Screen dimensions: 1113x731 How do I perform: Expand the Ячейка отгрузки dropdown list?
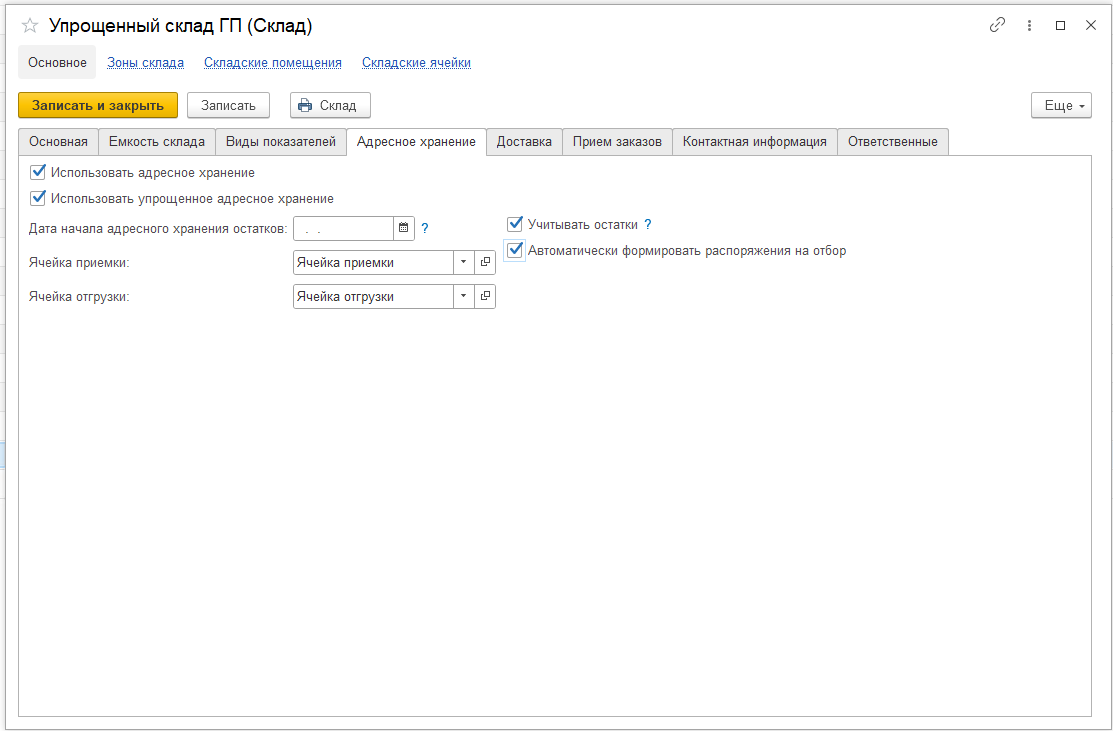[x=463, y=297]
